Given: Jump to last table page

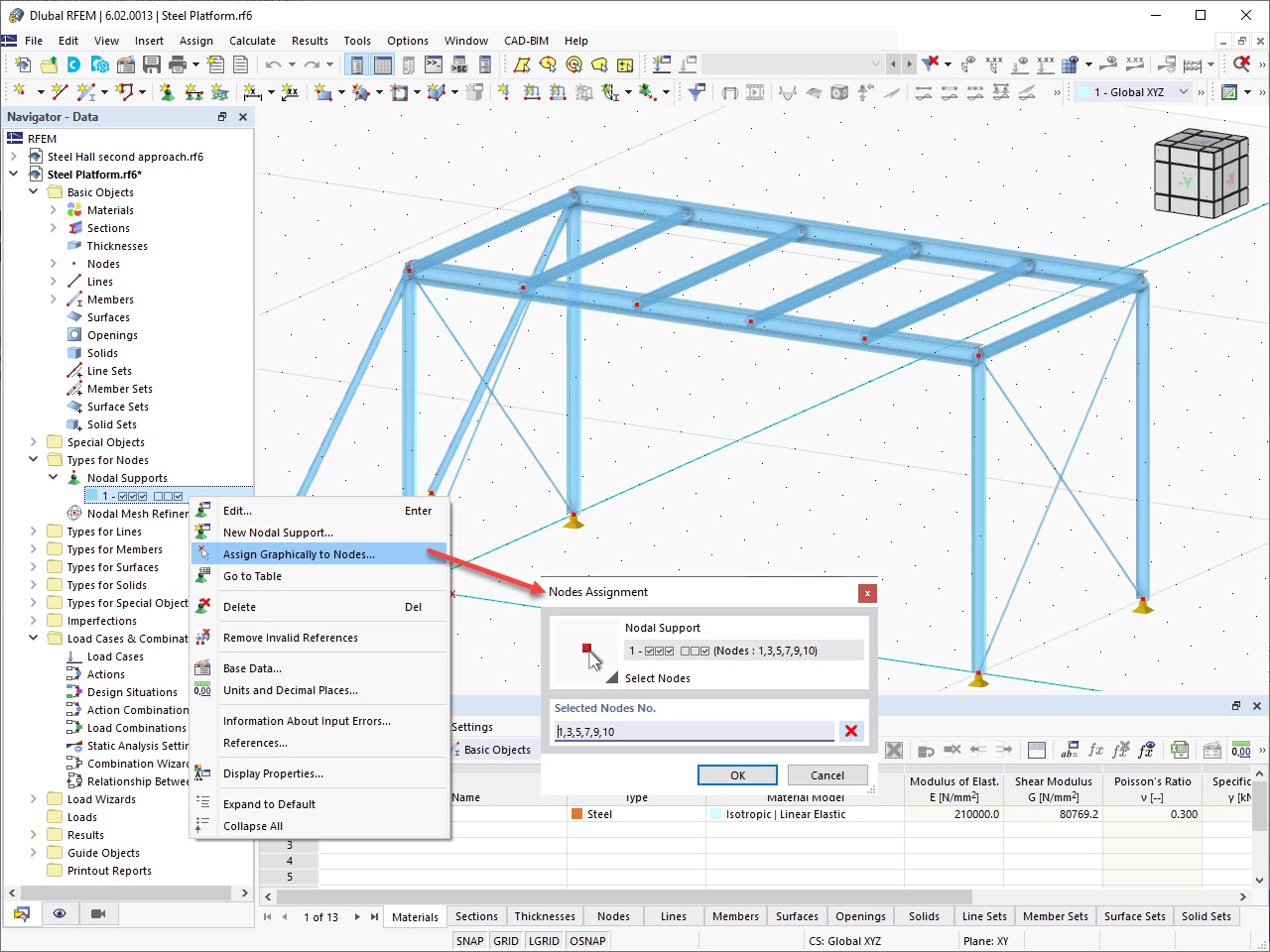Looking at the screenshot, I should 374,917.
